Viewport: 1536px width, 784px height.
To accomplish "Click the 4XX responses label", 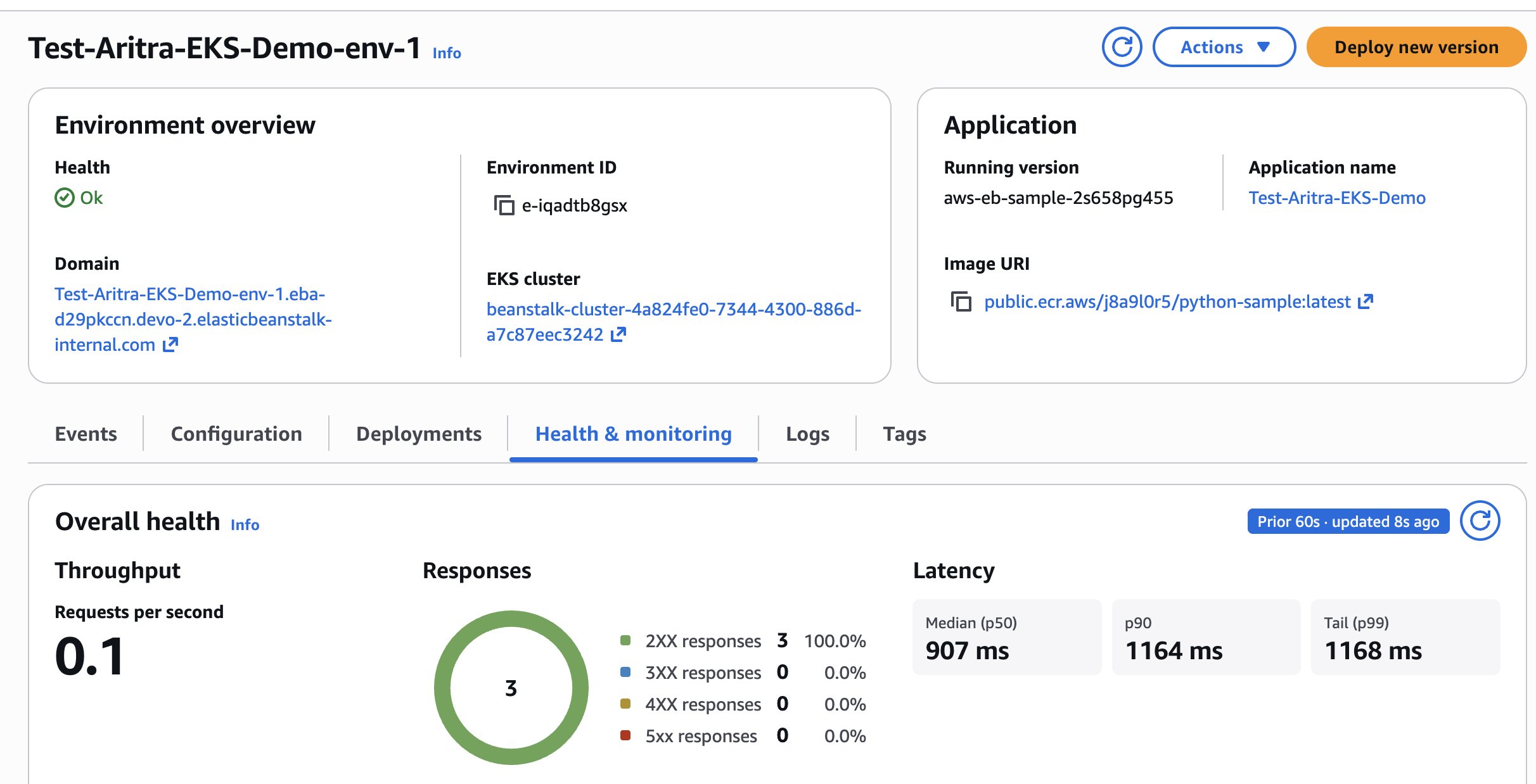I will click(x=703, y=704).
